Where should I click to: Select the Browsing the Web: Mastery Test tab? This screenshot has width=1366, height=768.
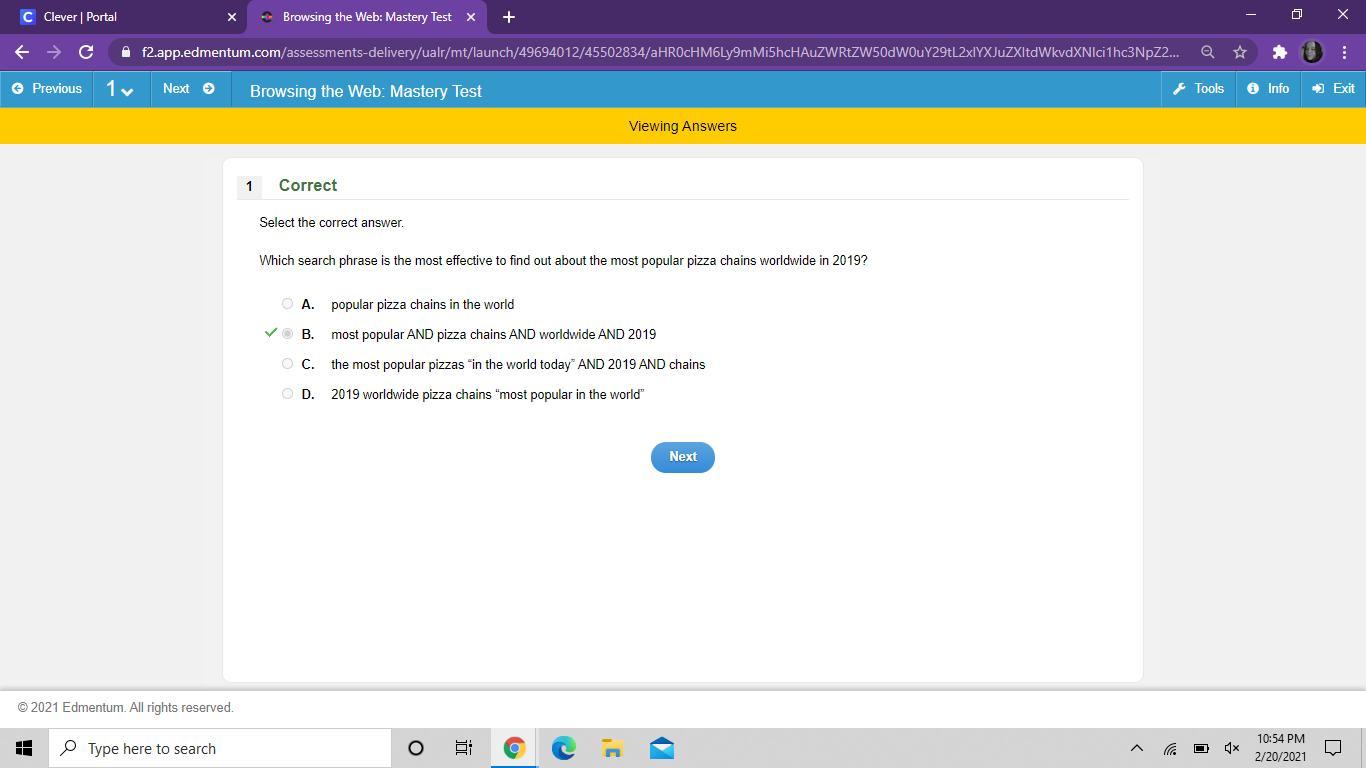(367, 17)
